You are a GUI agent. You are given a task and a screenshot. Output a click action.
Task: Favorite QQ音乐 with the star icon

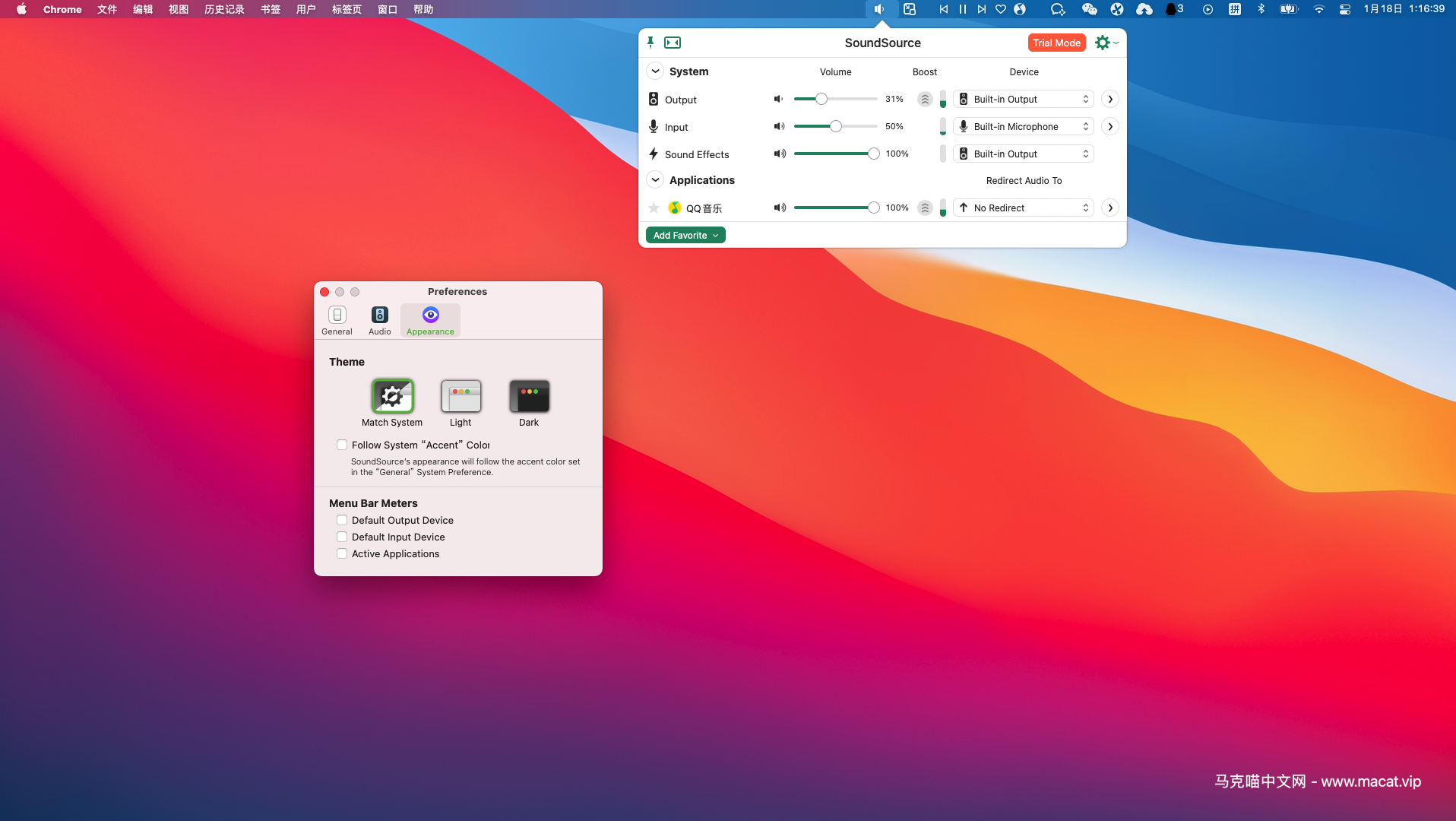[654, 208]
